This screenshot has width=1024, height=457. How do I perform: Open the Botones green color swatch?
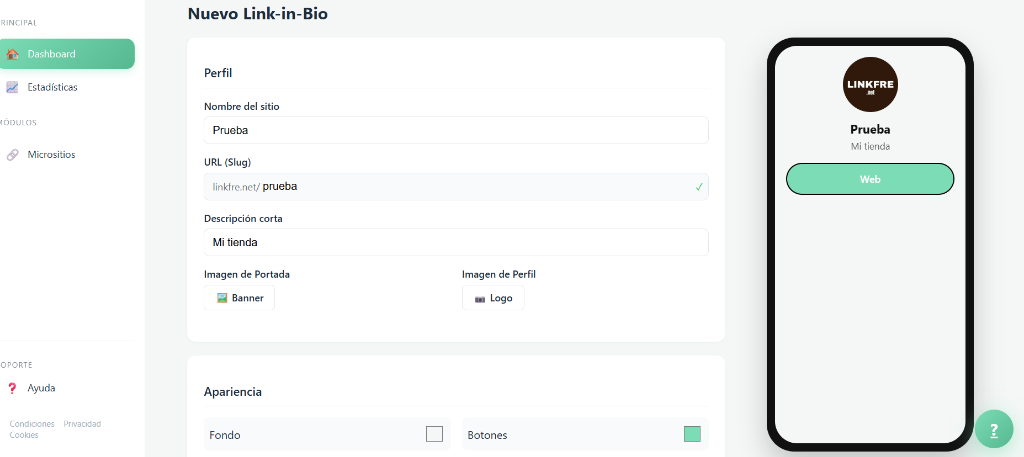(x=692, y=434)
